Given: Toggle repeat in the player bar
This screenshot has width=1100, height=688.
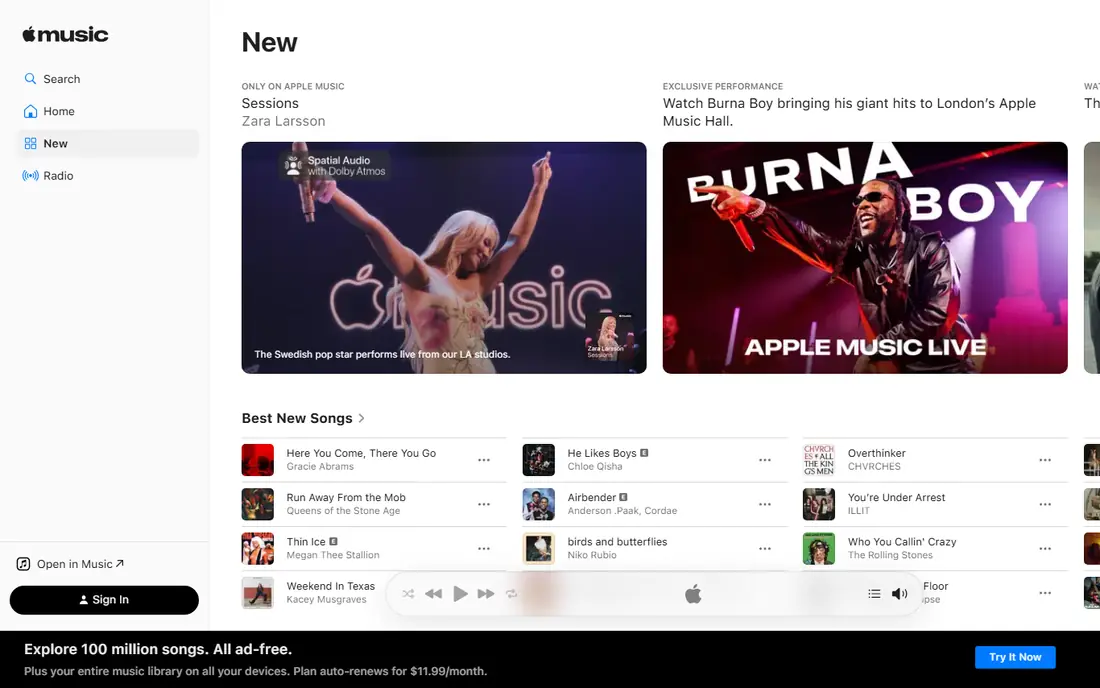Looking at the screenshot, I should 511,594.
